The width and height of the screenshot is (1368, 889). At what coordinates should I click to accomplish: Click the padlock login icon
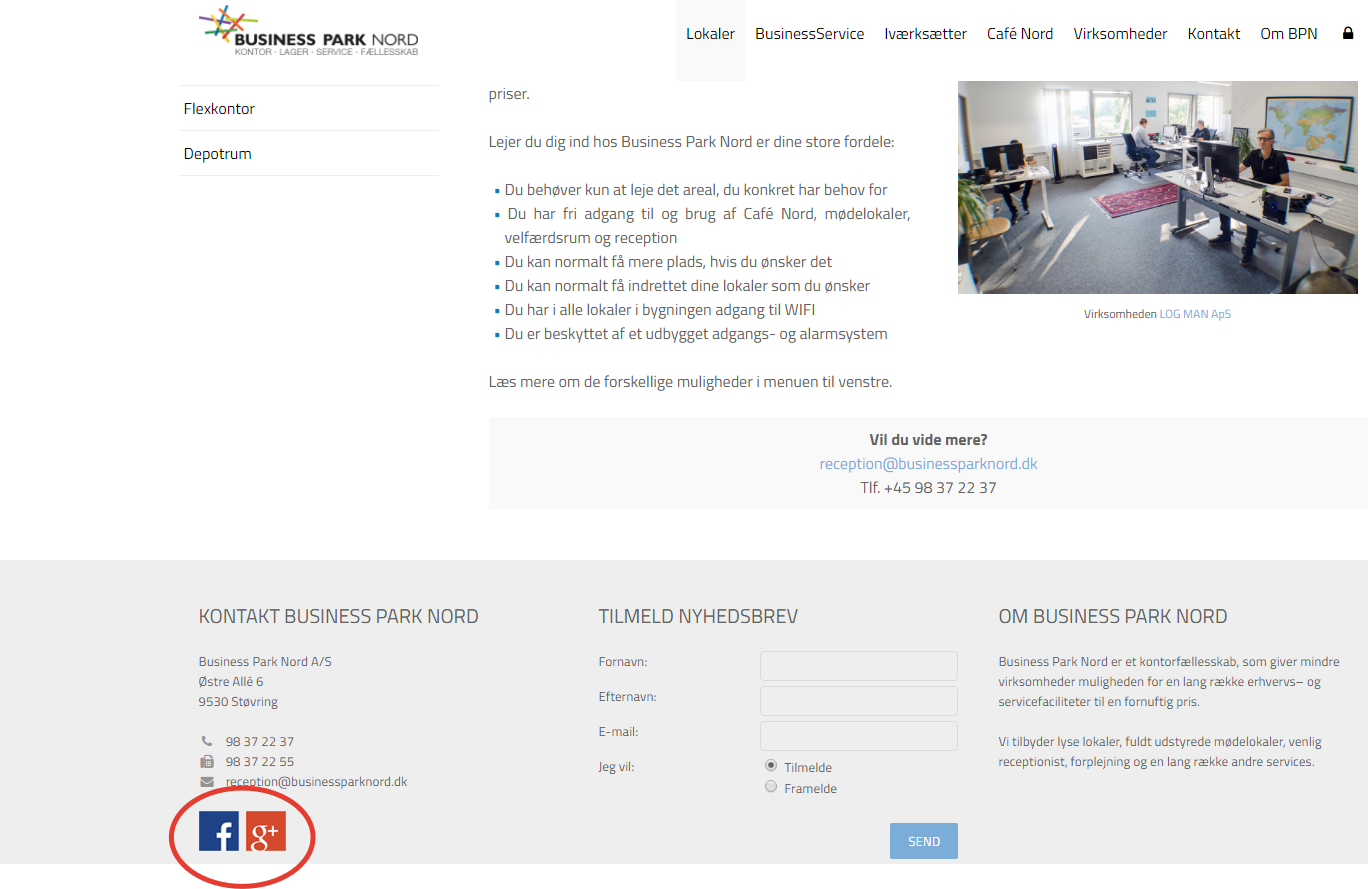pos(1347,34)
